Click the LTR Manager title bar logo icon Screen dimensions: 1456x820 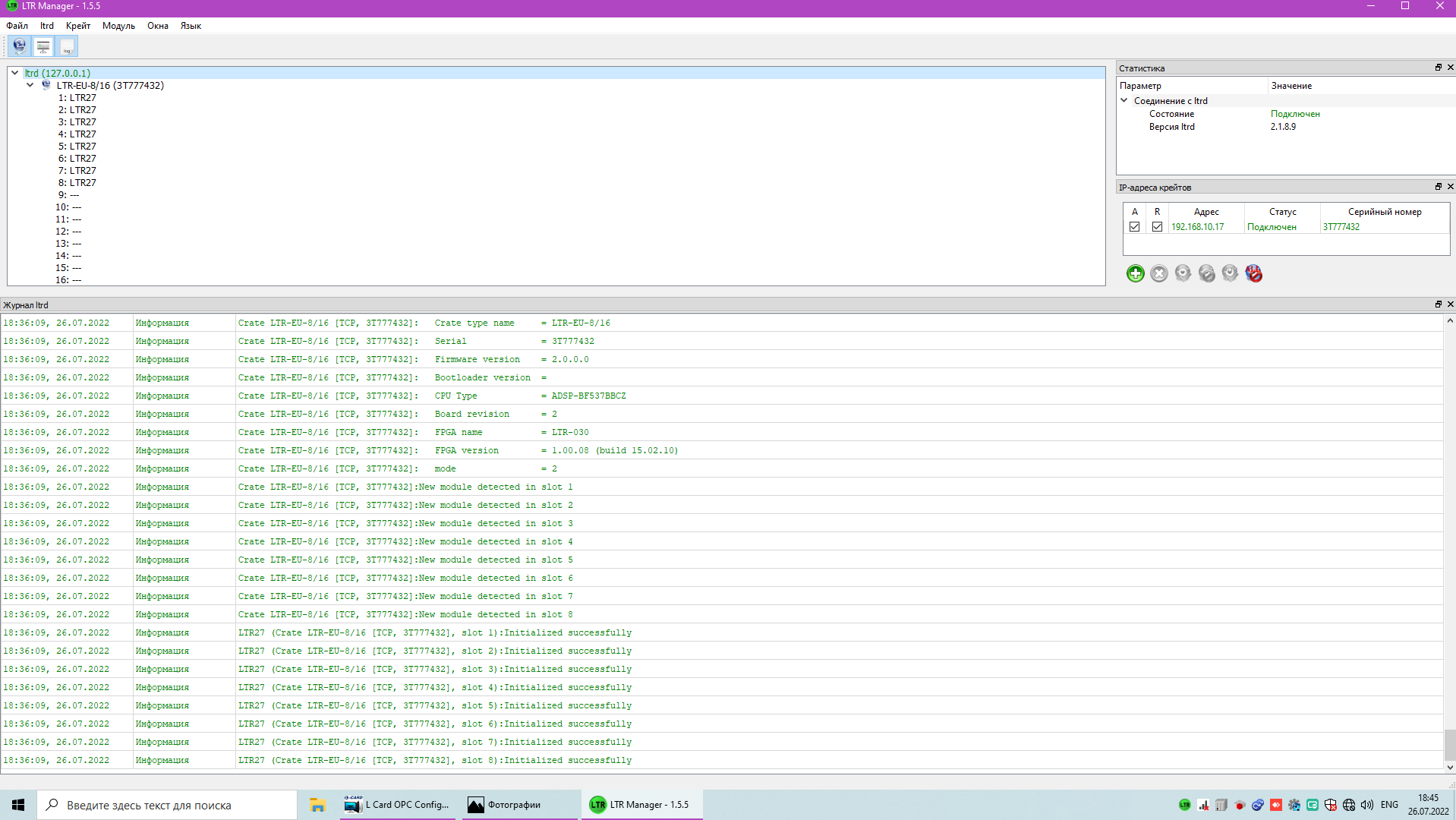[x=11, y=6]
